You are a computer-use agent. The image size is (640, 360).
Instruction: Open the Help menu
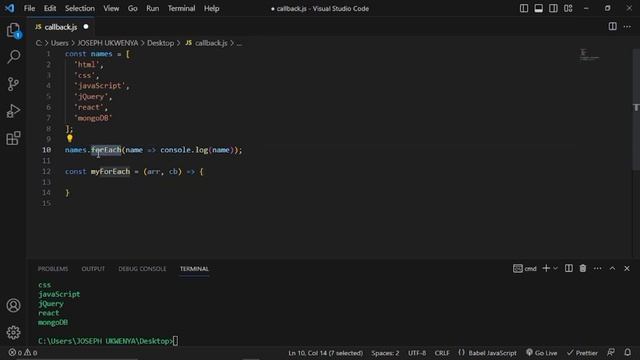(211, 8)
